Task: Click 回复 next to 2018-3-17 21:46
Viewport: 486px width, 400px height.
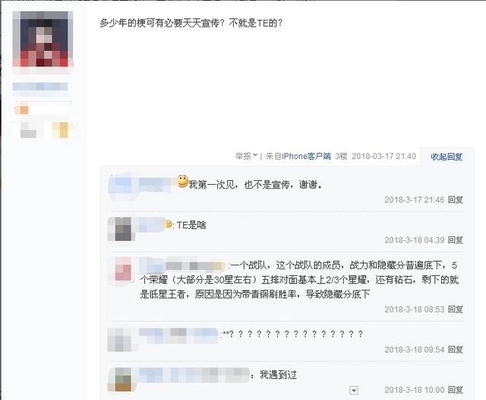Action: pos(455,200)
